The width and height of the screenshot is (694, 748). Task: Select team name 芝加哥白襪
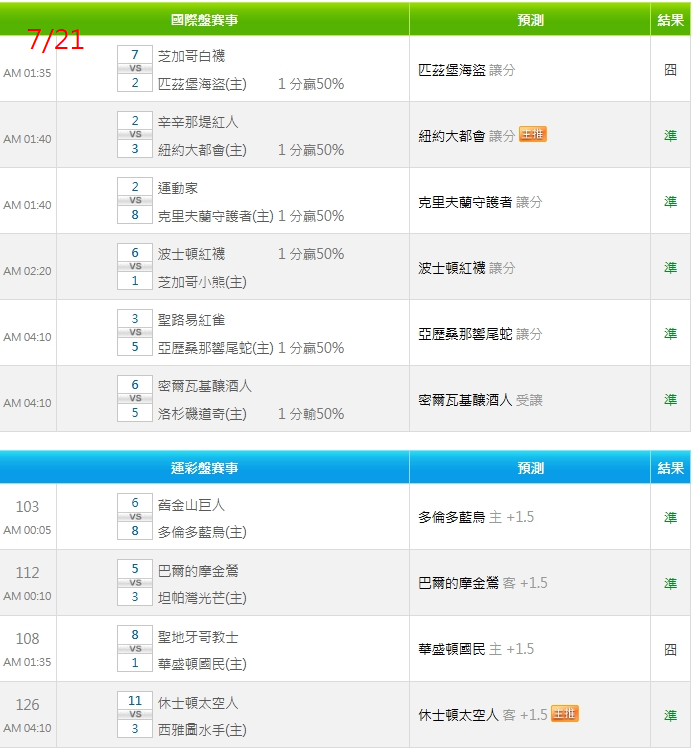point(191,56)
